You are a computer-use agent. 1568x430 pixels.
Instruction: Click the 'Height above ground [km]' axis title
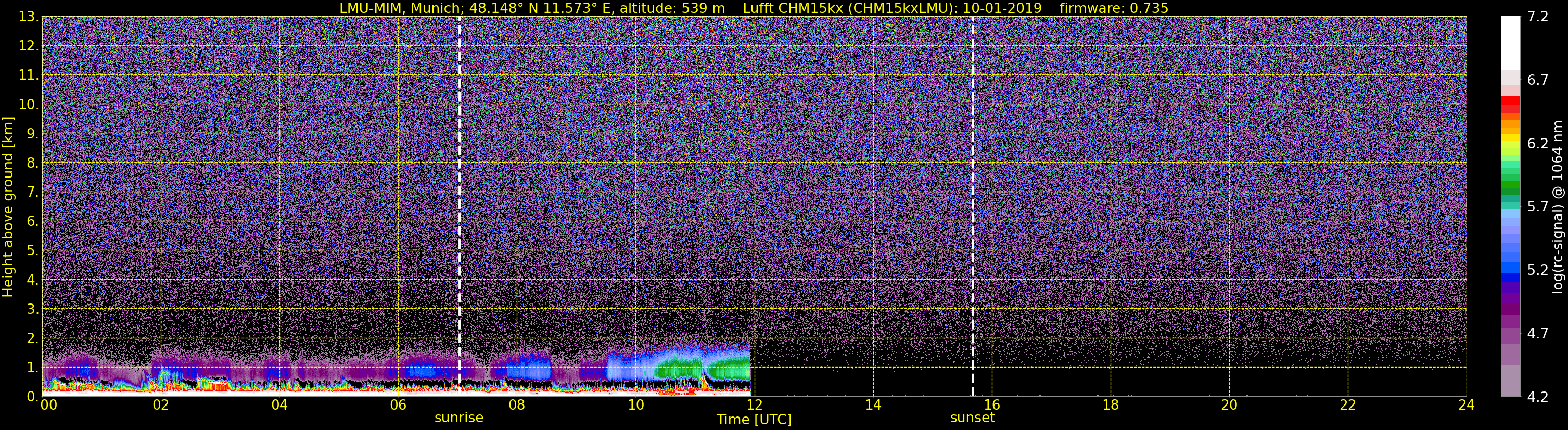[x=8, y=207]
